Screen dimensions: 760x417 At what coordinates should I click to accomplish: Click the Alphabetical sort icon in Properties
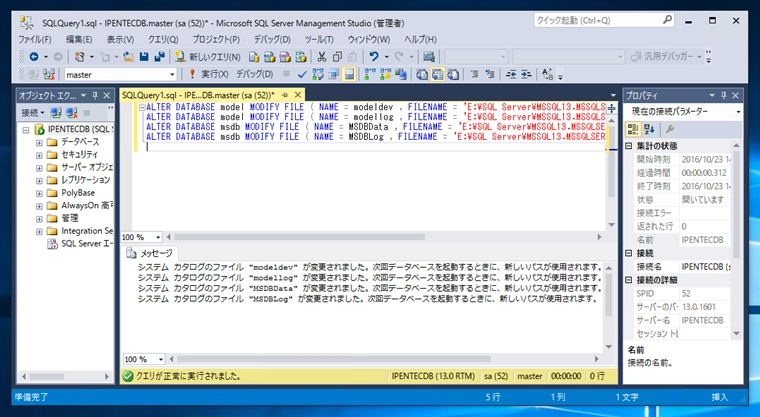coord(649,129)
